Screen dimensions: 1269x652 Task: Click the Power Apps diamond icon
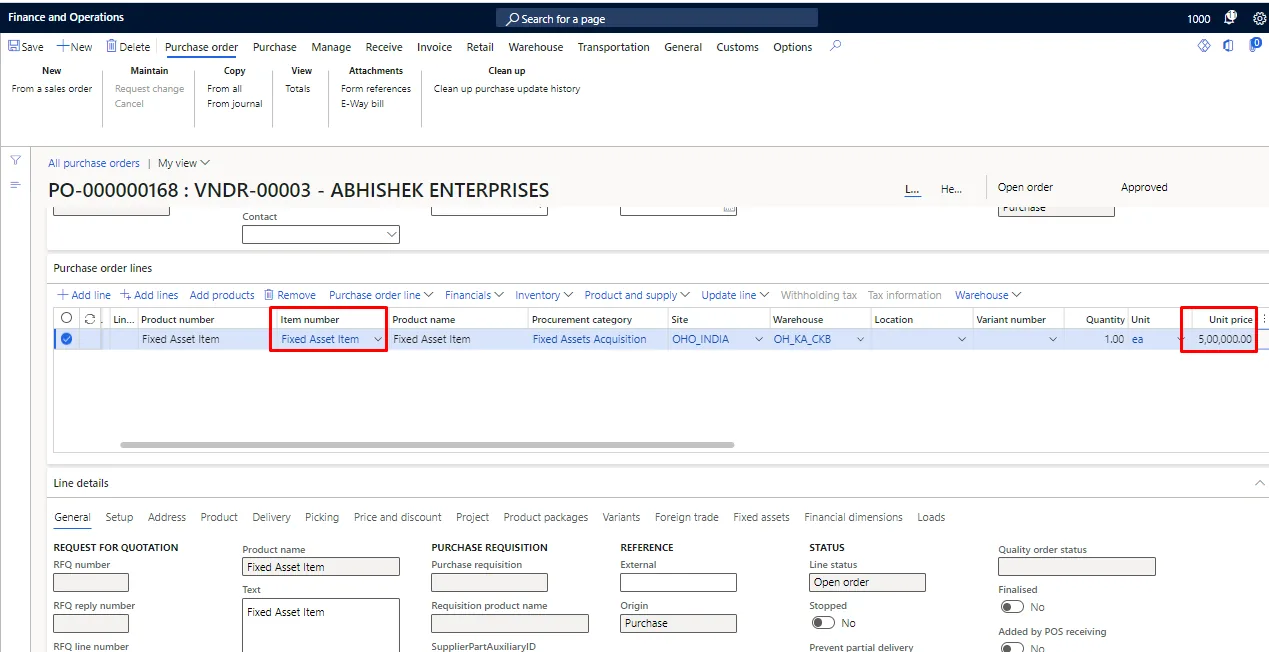click(1204, 46)
